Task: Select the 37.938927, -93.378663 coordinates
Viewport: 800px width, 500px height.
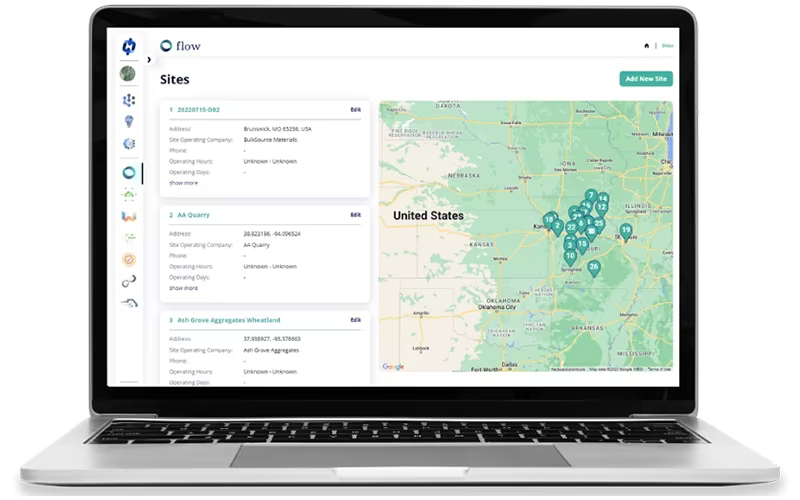Action: [x=272, y=339]
